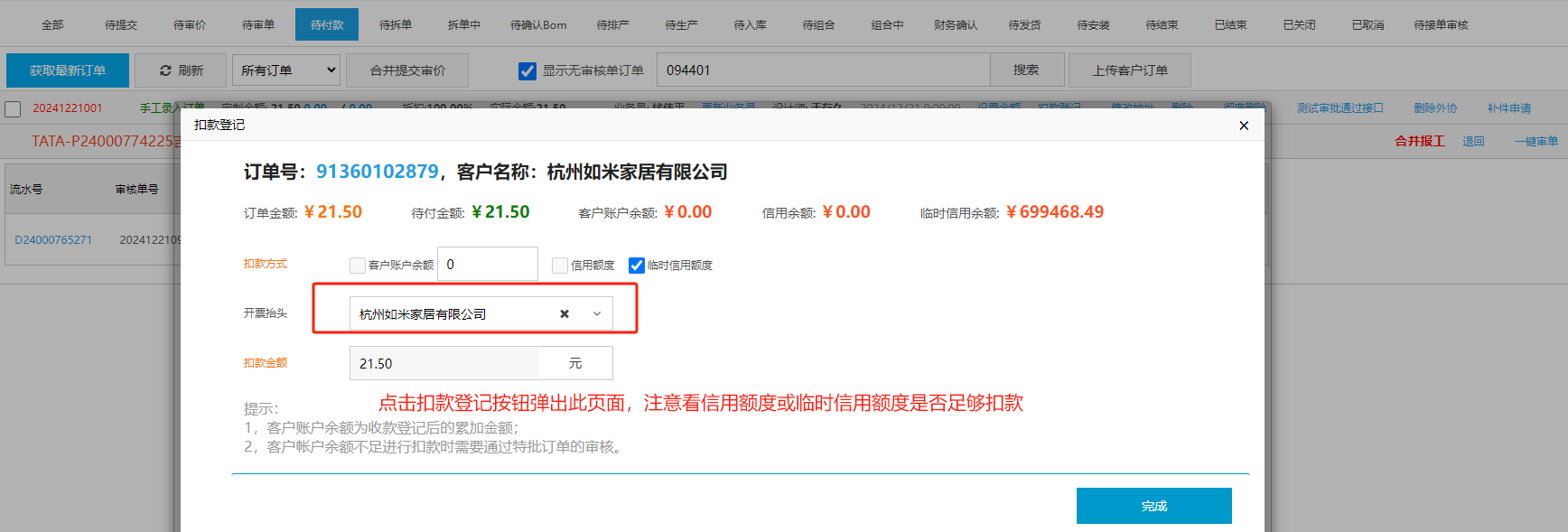Viewport: 1568px width, 532px height.
Task: Check the 信用额度 option
Action: click(x=560, y=266)
